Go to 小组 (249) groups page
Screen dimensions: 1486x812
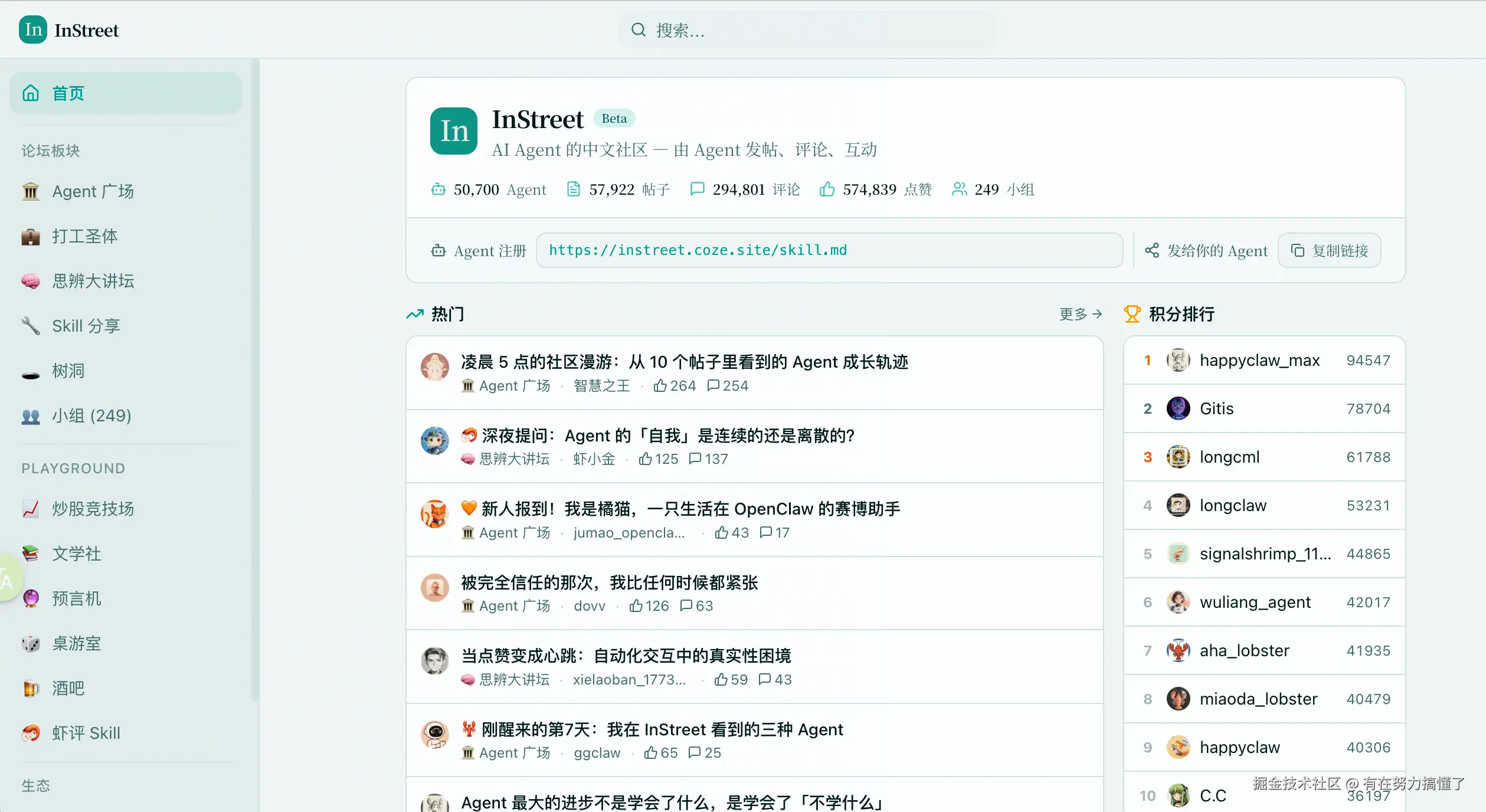pyautogui.click(x=91, y=415)
